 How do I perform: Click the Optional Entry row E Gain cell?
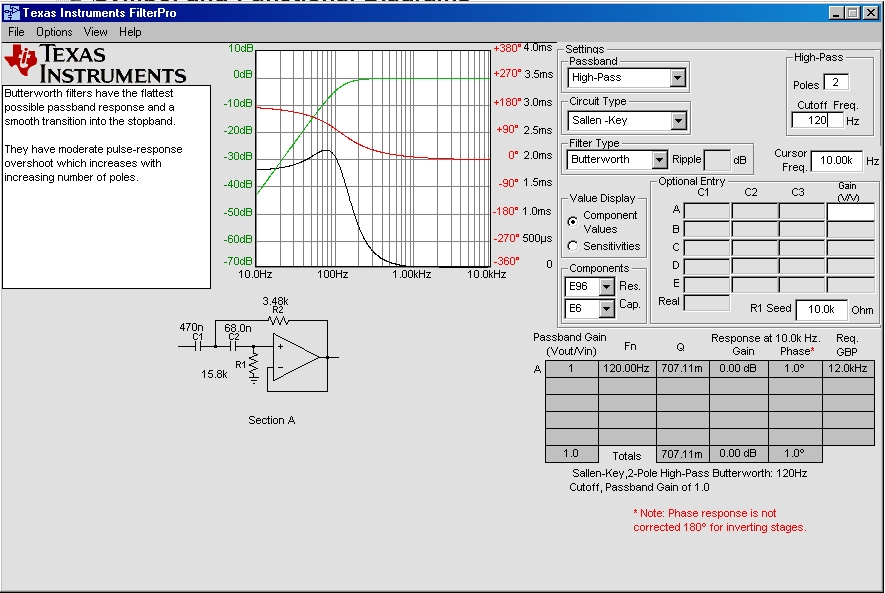(x=851, y=284)
